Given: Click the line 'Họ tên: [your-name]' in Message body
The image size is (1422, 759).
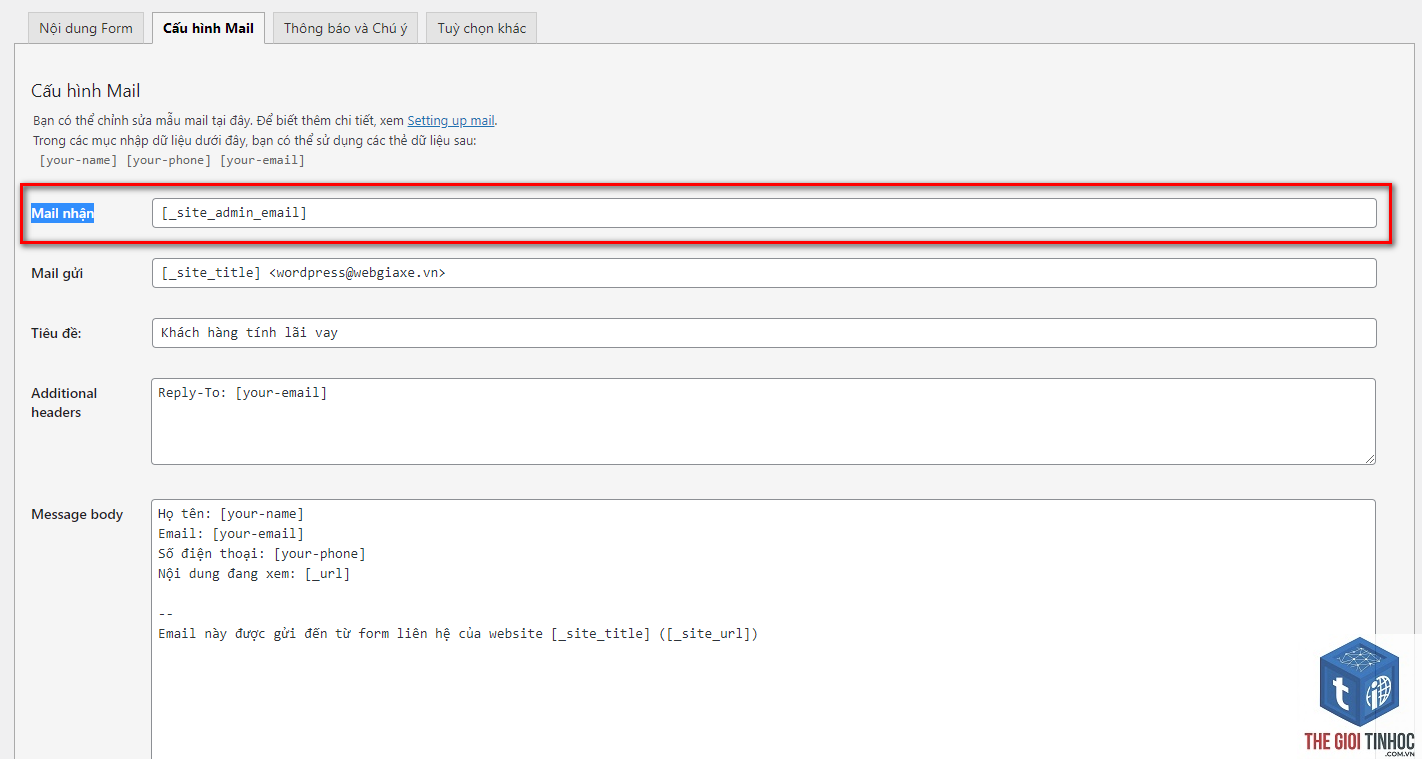Looking at the screenshot, I should 231,514.
